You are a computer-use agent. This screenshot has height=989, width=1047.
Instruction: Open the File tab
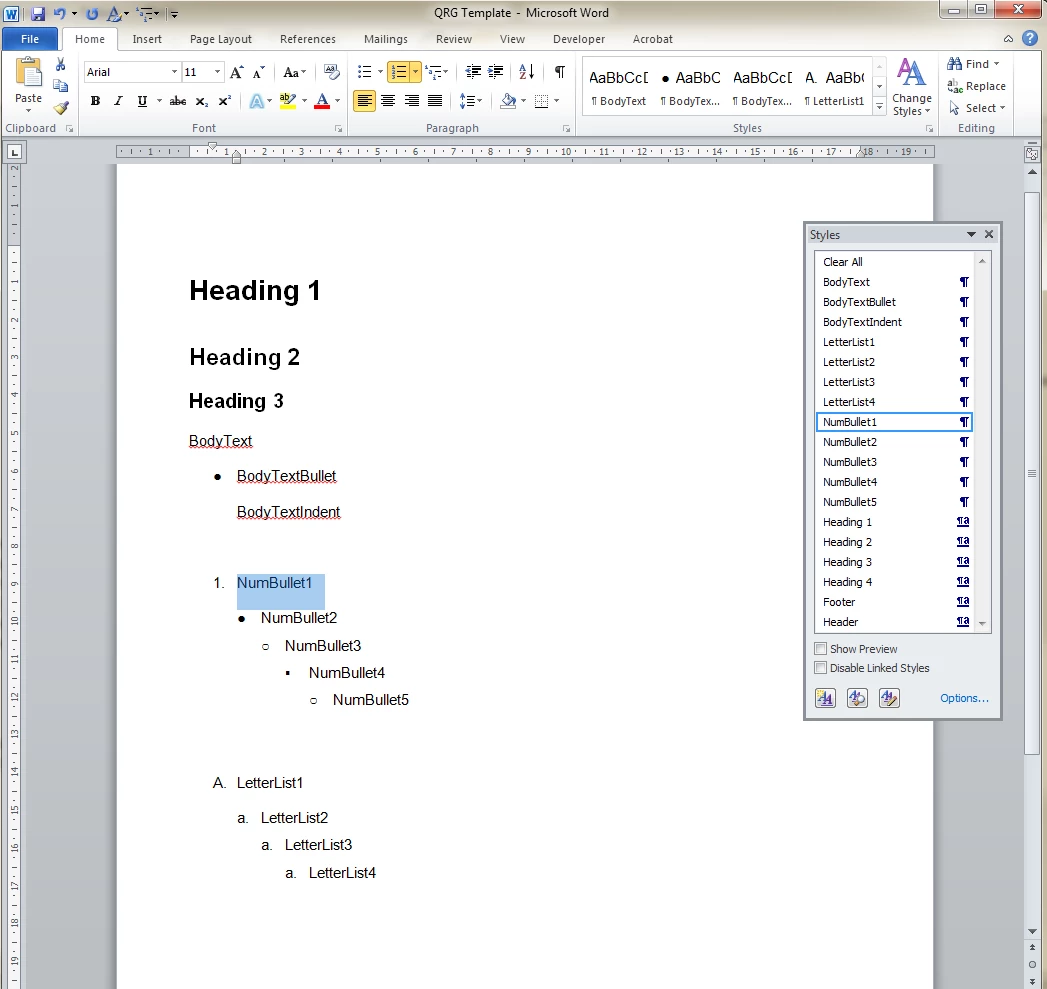coord(29,39)
